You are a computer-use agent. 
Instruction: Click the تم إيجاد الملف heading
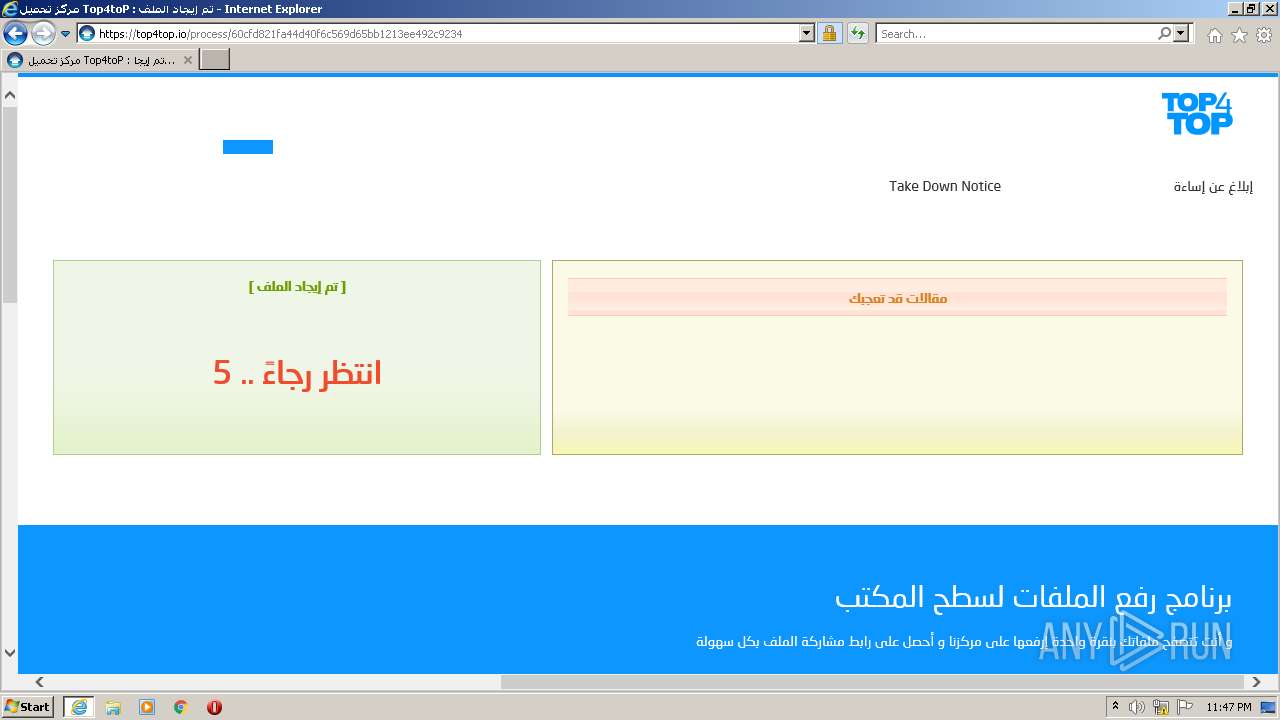click(297, 286)
